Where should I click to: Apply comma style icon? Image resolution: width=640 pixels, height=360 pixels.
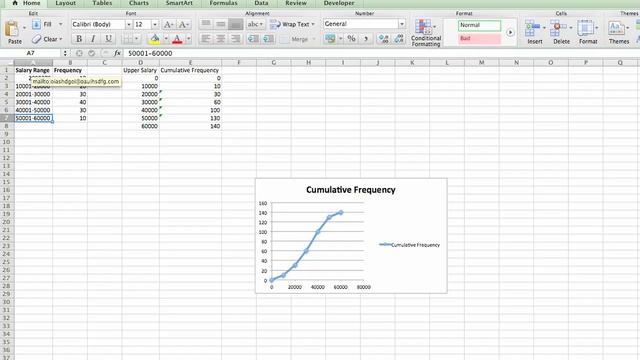tap(366, 39)
